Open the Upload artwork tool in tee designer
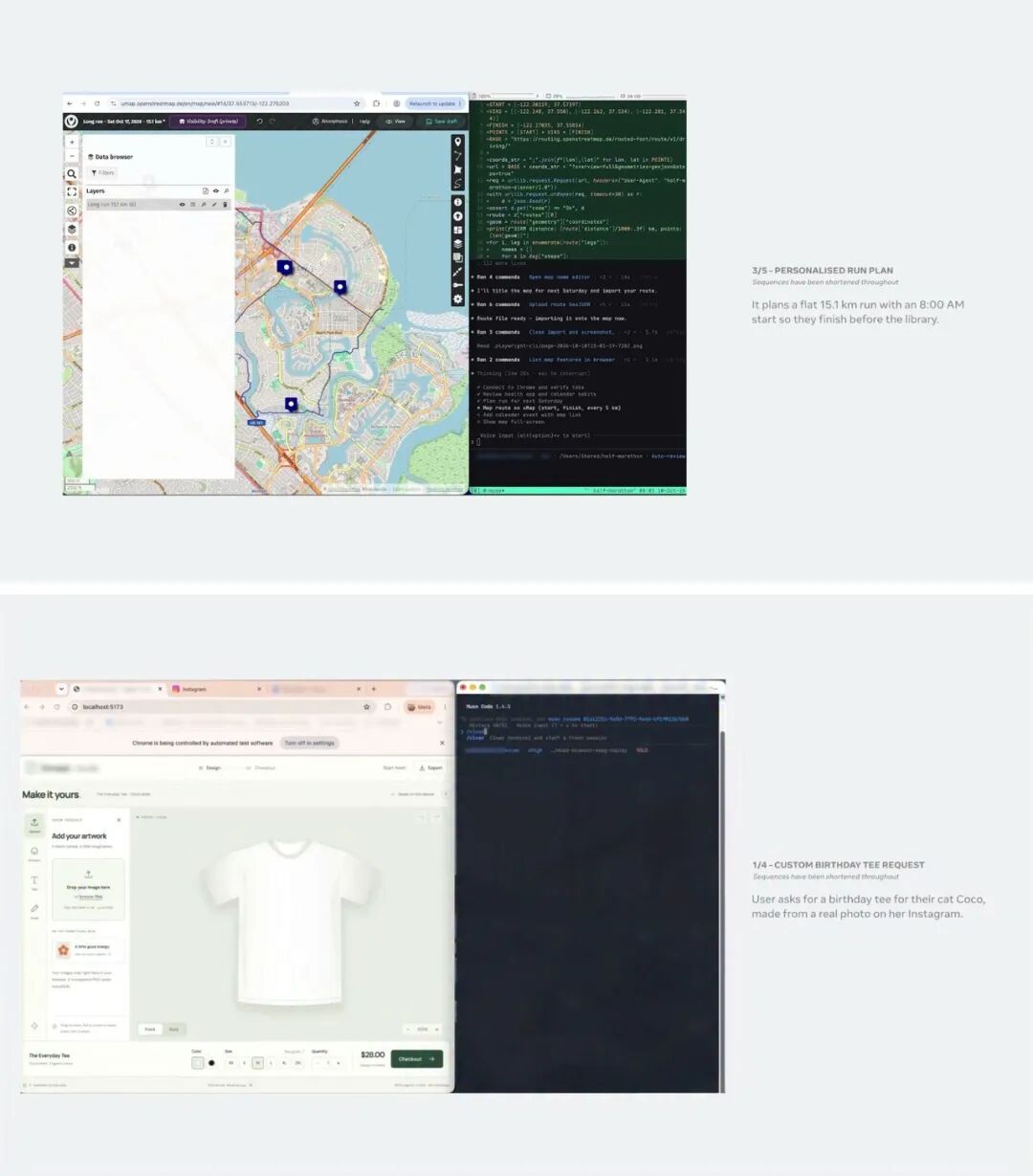 [34, 824]
